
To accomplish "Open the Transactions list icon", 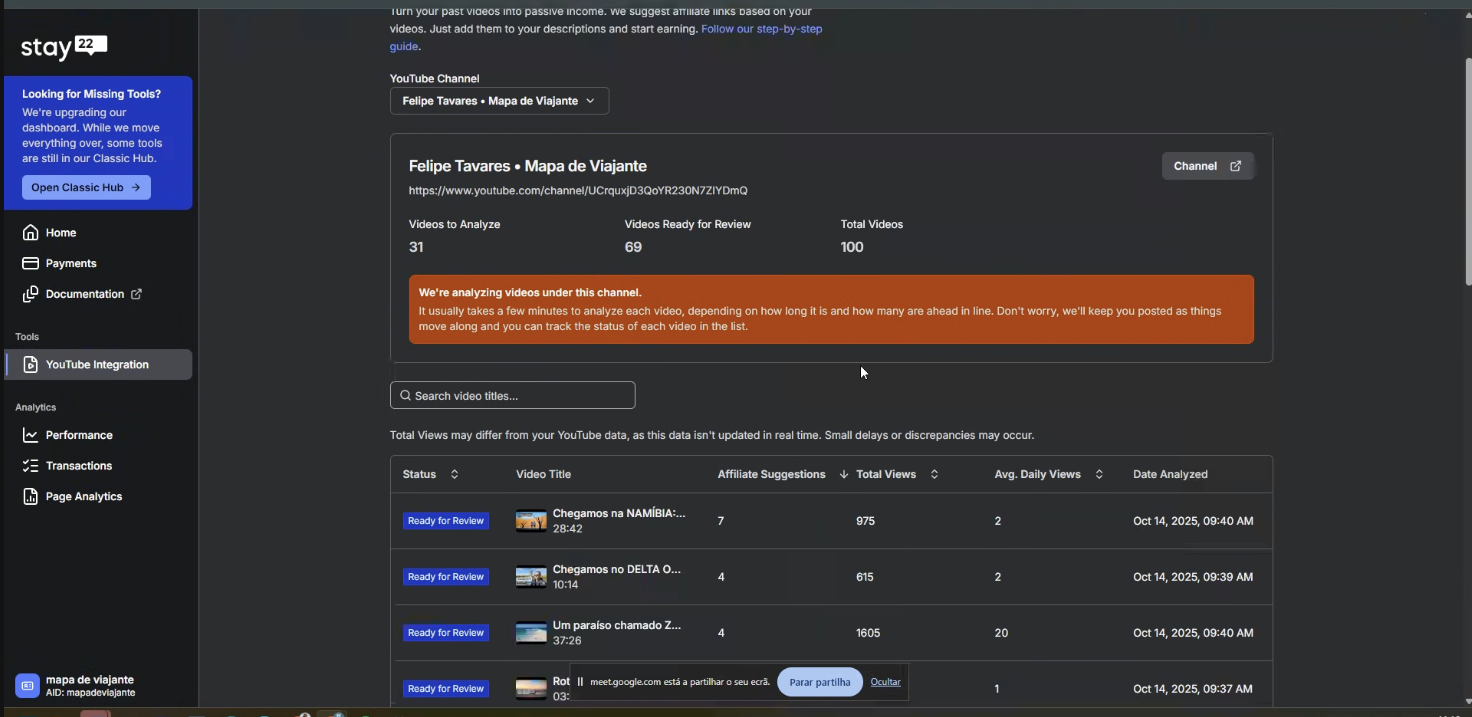I will pos(31,466).
